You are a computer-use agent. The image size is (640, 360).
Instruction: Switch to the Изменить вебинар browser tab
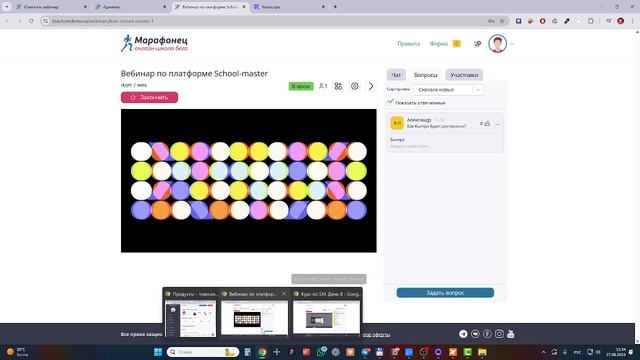[51, 7]
